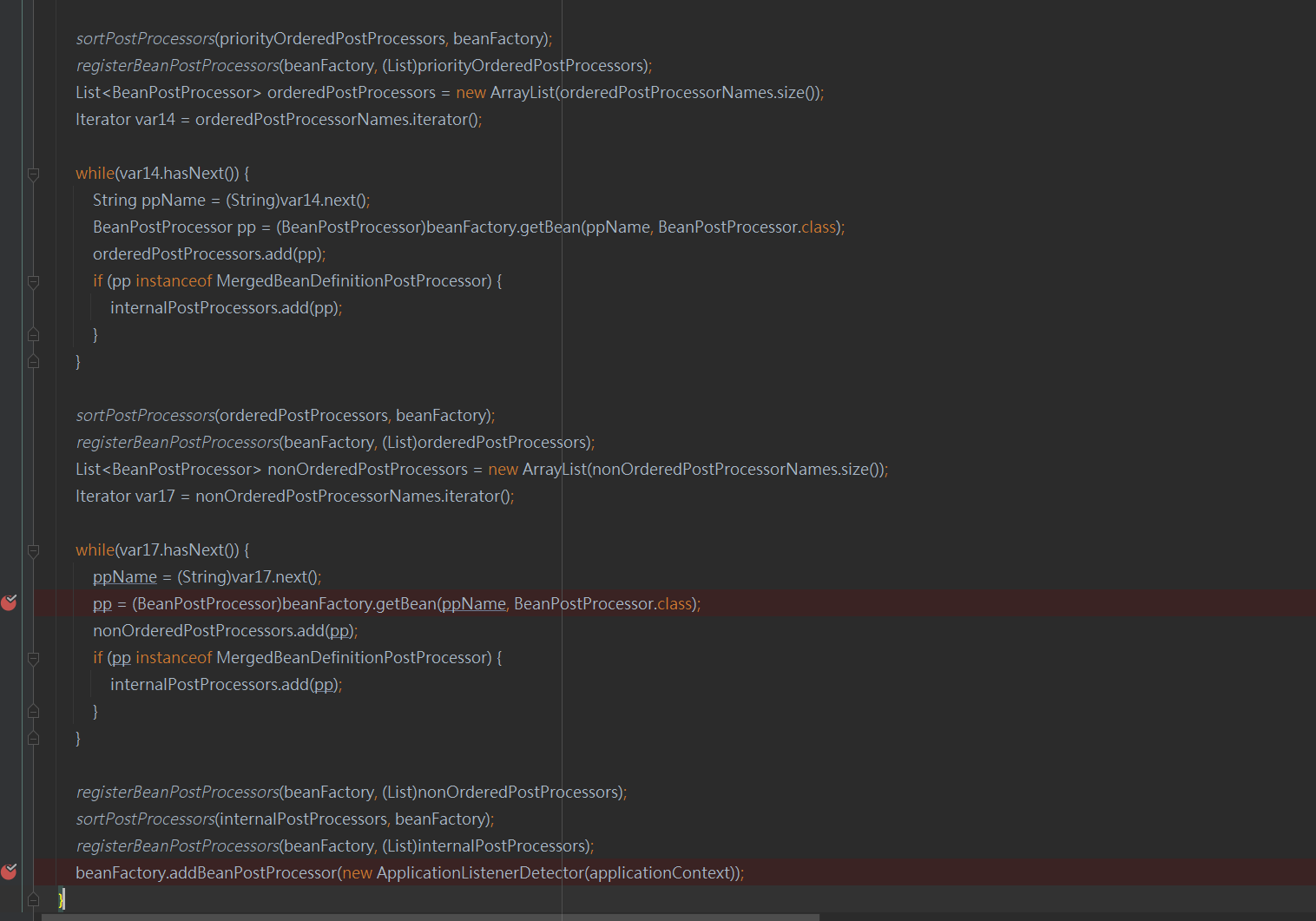Click the method closing fold marker
The image size is (1316, 921).
pyautogui.click(x=33, y=899)
